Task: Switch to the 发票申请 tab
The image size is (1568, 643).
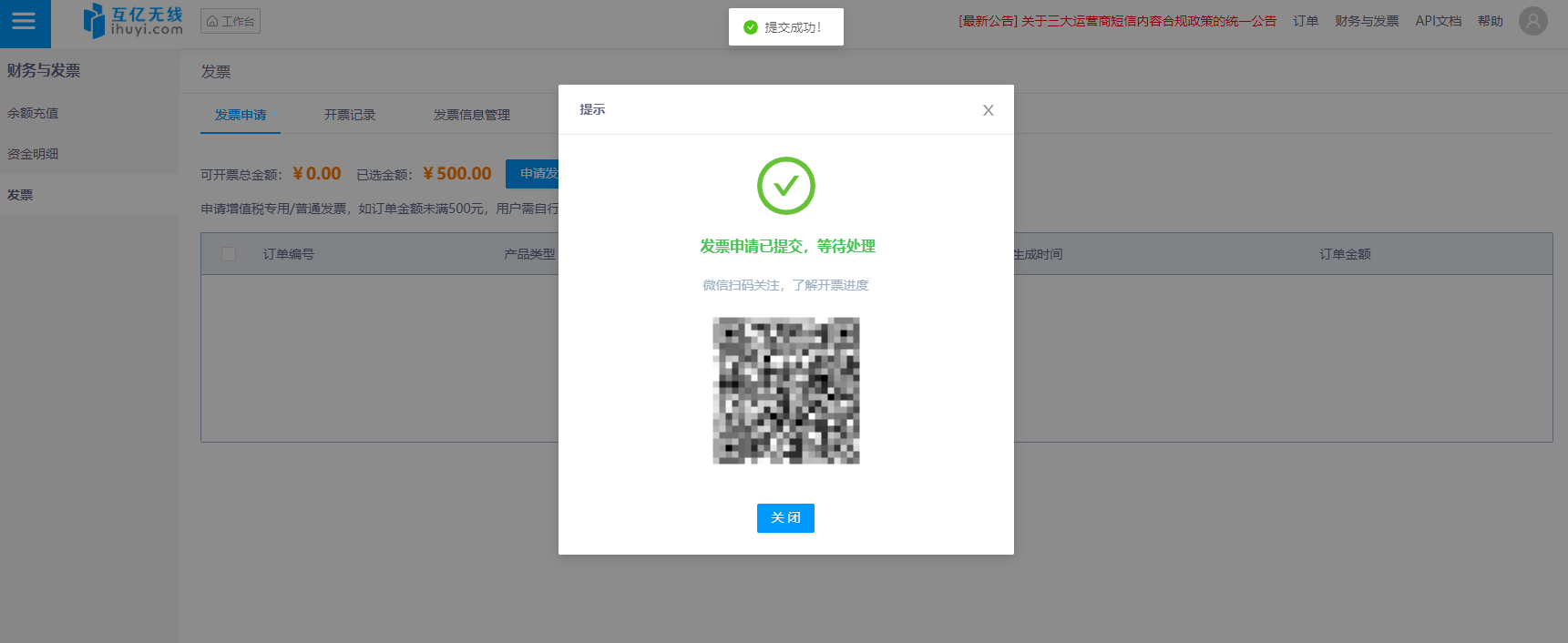Action: pyautogui.click(x=241, y=115)
